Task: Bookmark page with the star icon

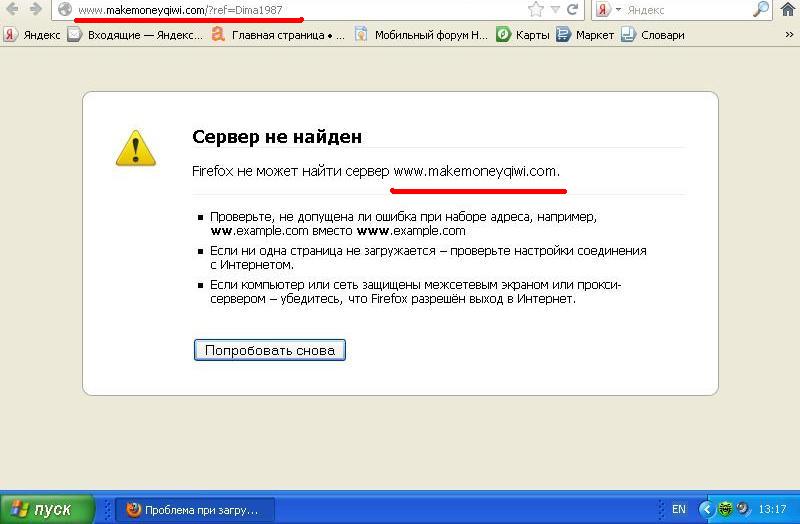Action: click(x=536, y=10)
